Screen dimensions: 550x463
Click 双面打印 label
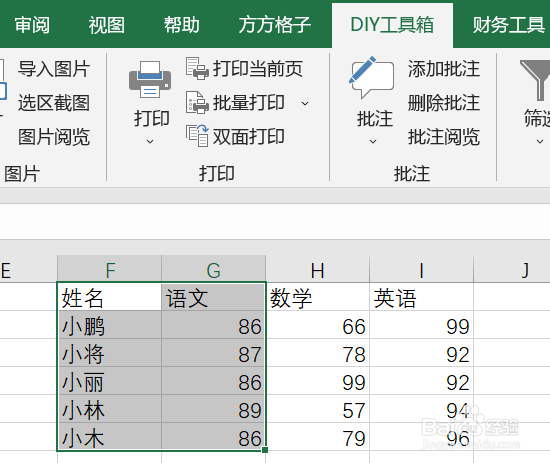[x=249, y=136]
